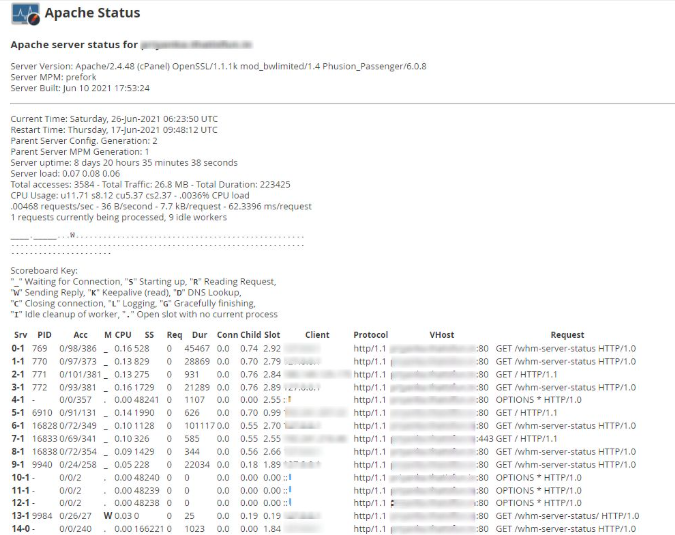The image size is (675, 535).
Task: Click the Total accesses 3584 line
Action: coord(150,185)
